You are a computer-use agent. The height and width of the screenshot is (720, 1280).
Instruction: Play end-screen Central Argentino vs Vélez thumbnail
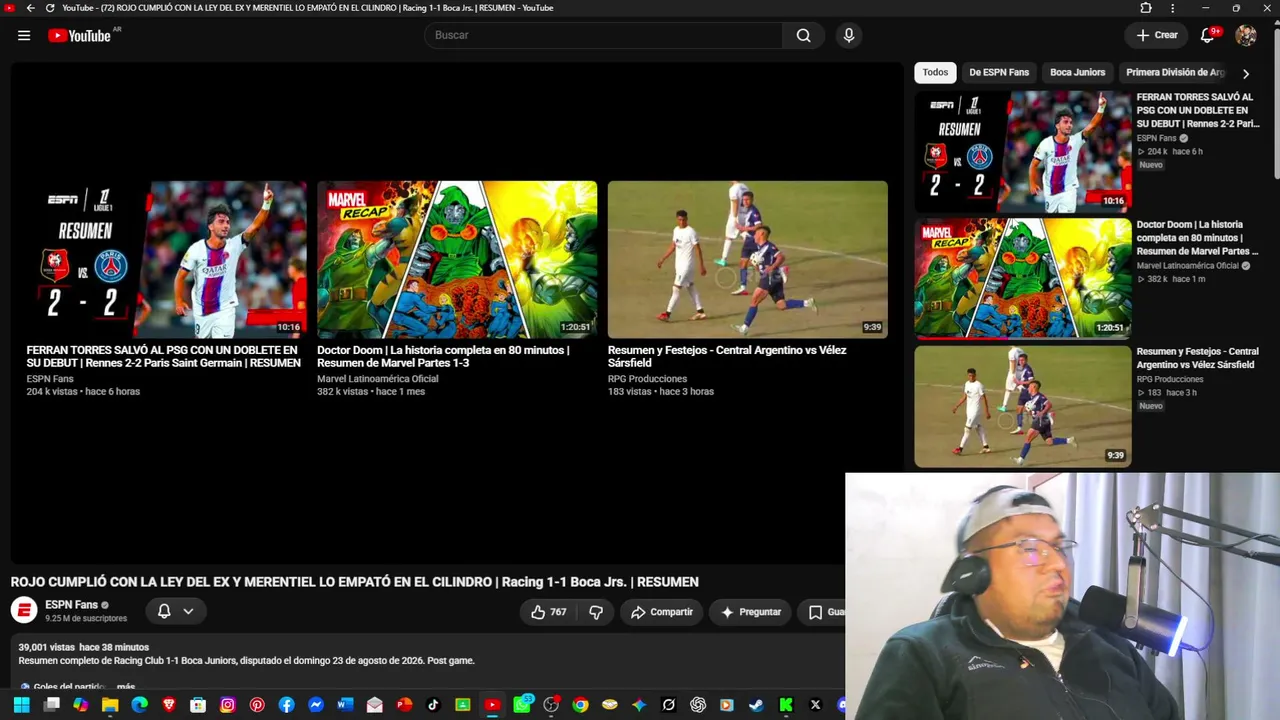pos(748,260)
